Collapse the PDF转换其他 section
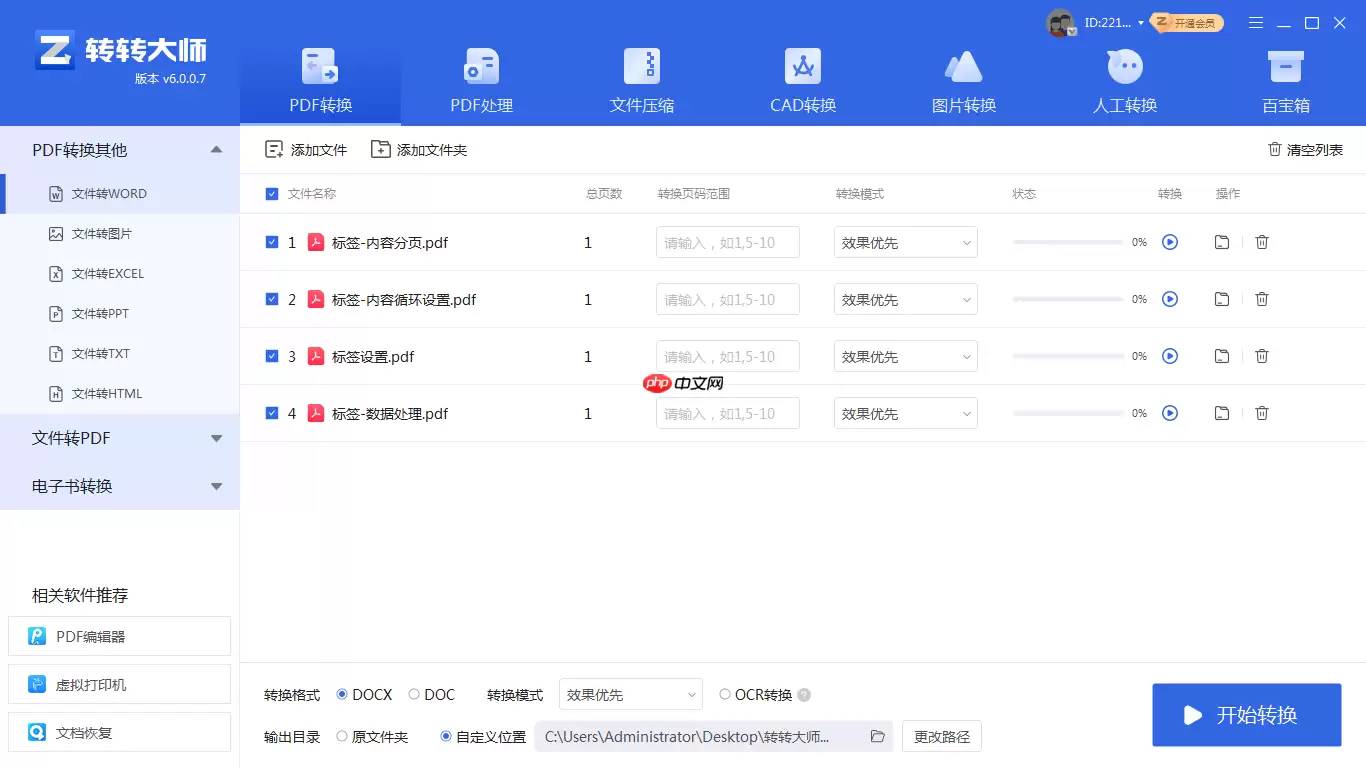Image resolution: width=1366 pixels, height=768 pixels. tap(216, 148)
